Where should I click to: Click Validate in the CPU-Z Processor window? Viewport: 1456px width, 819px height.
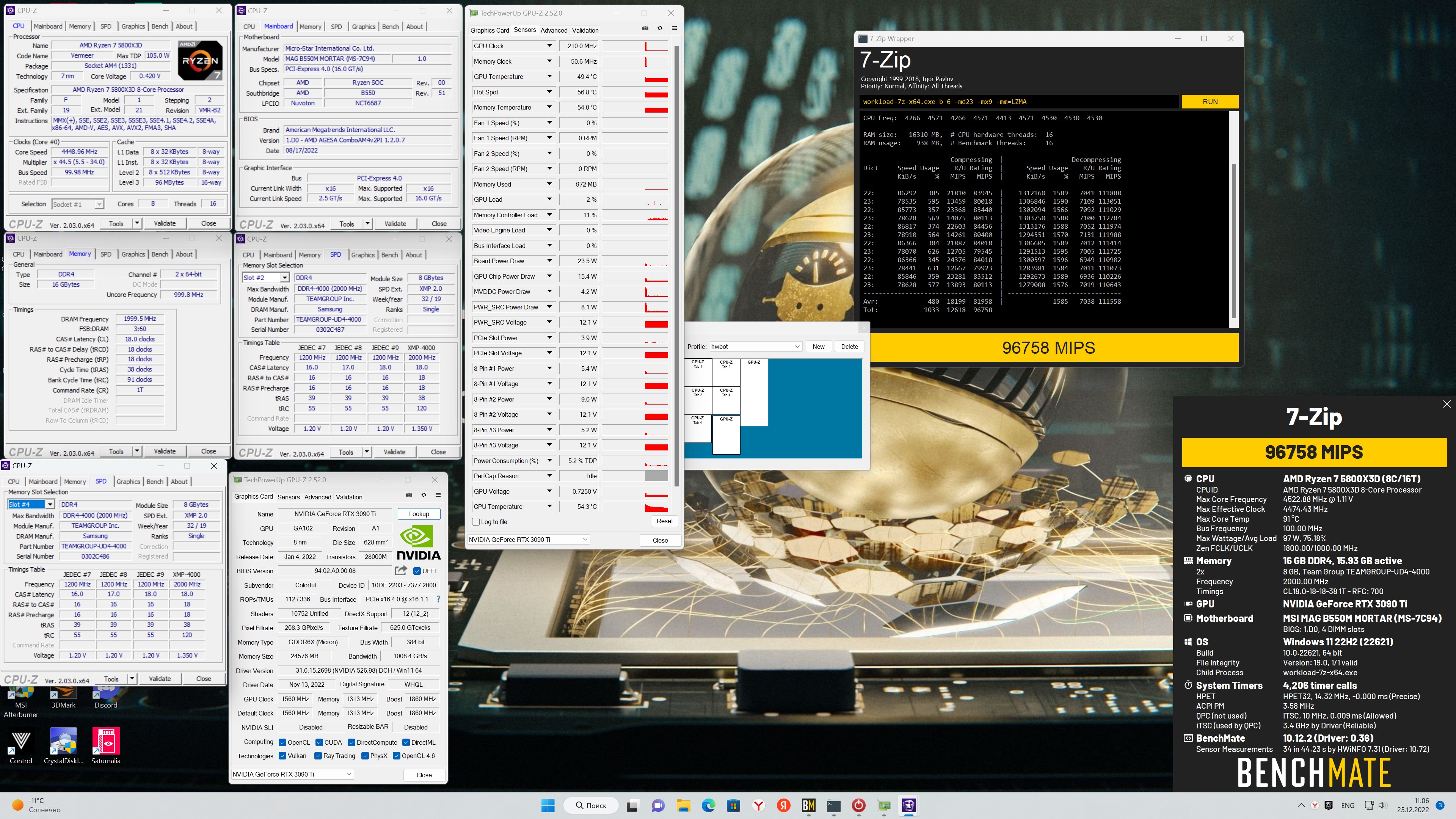(x=165, y=223)
